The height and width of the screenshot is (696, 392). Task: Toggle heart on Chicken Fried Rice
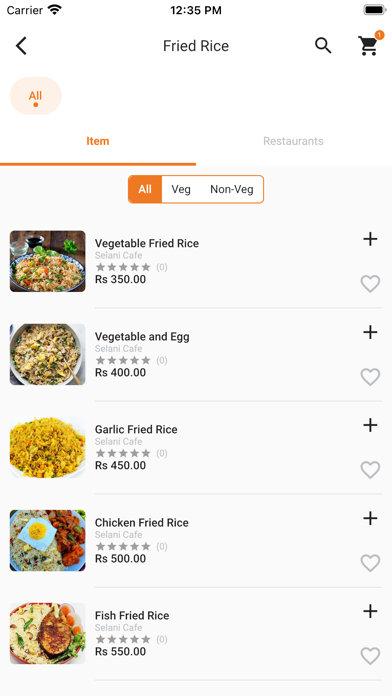[x=370, y=563]
